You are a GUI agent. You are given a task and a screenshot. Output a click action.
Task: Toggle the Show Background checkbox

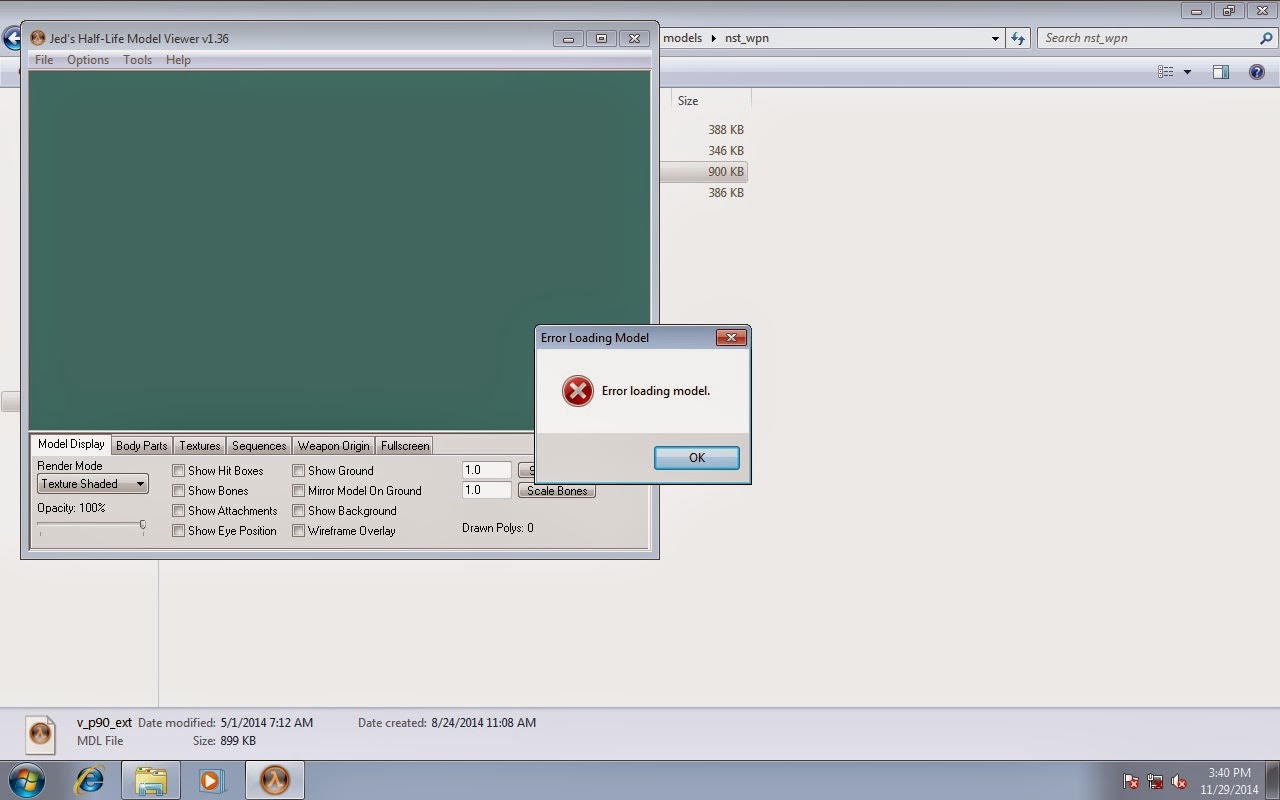[299, 511]
